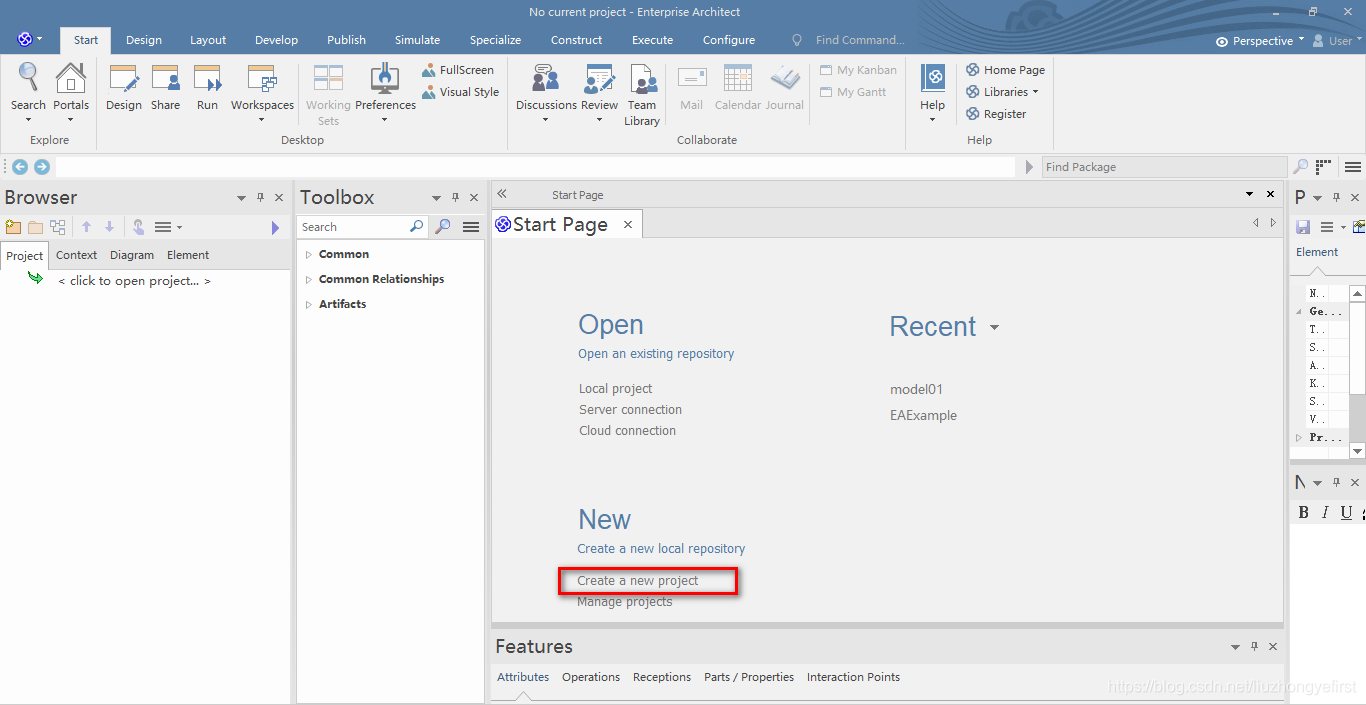Click the main hamburger menu beside Find Package
Screen dimensions: 1366x705
1353,167
